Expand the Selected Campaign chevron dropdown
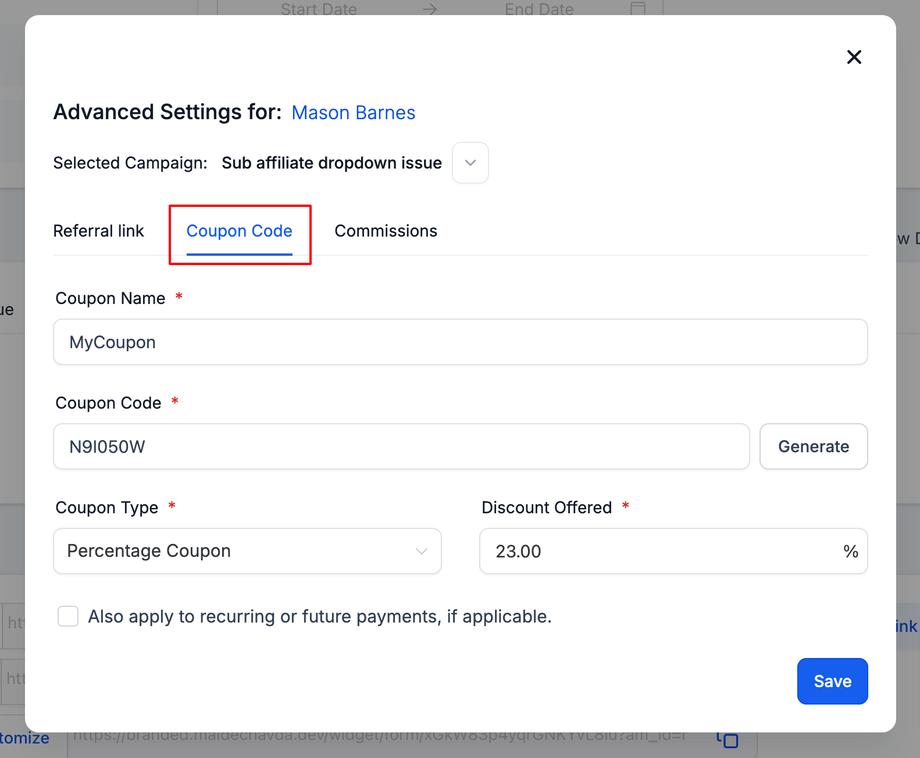The image size is (920, 758). 470,163
